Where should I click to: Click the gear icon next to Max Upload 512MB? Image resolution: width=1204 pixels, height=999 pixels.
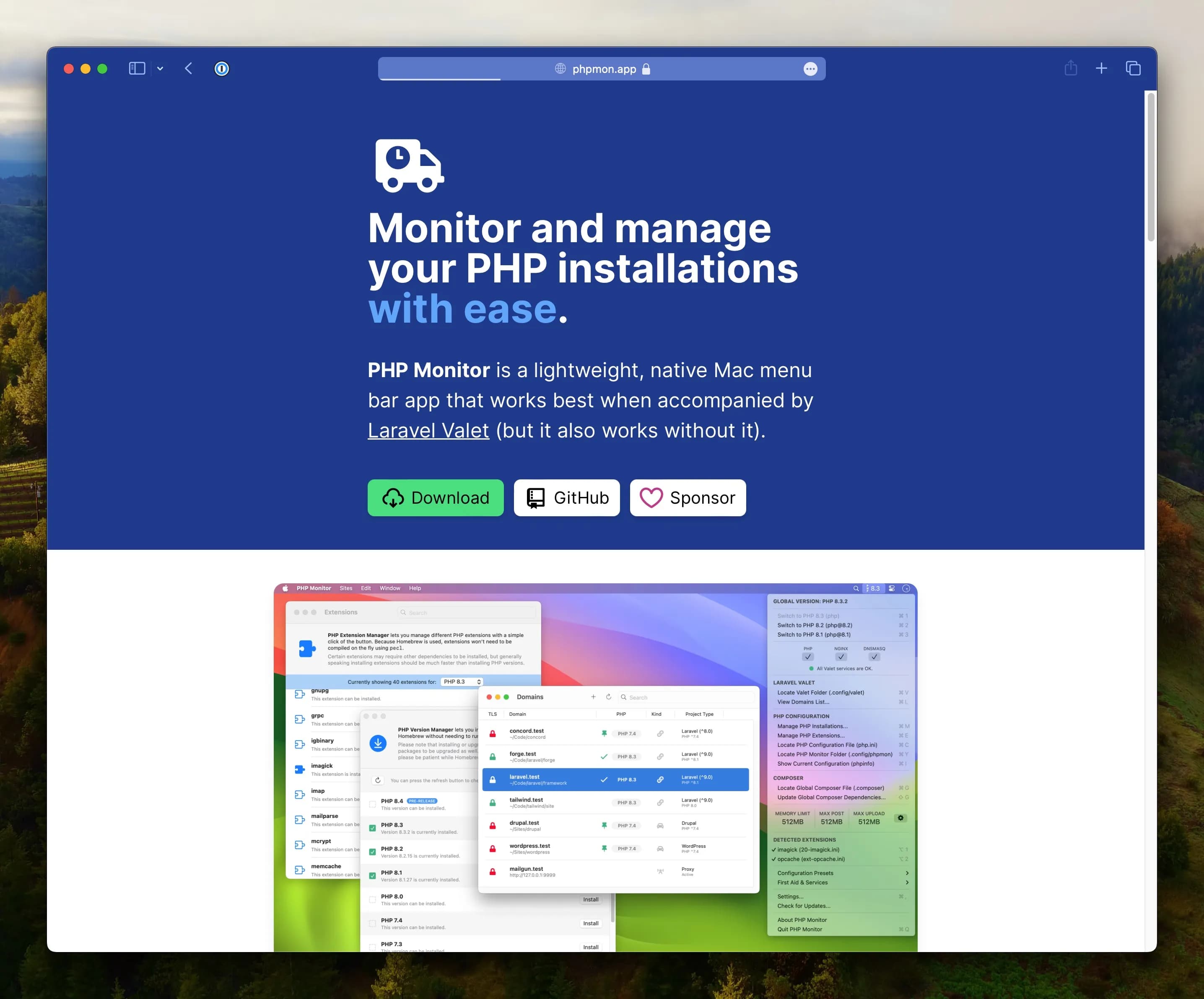point(901,818)
